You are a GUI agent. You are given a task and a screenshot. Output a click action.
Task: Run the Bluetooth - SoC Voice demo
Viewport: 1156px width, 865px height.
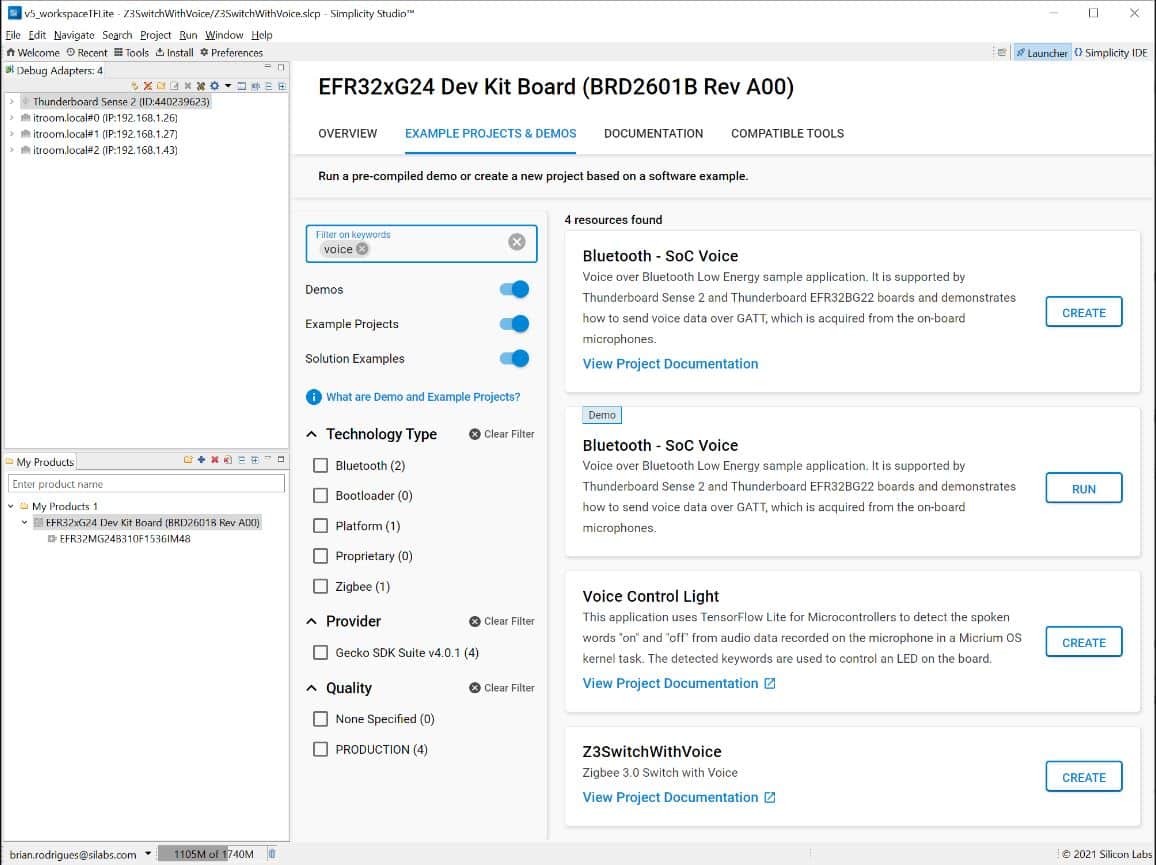click(x=1084, y=488)
